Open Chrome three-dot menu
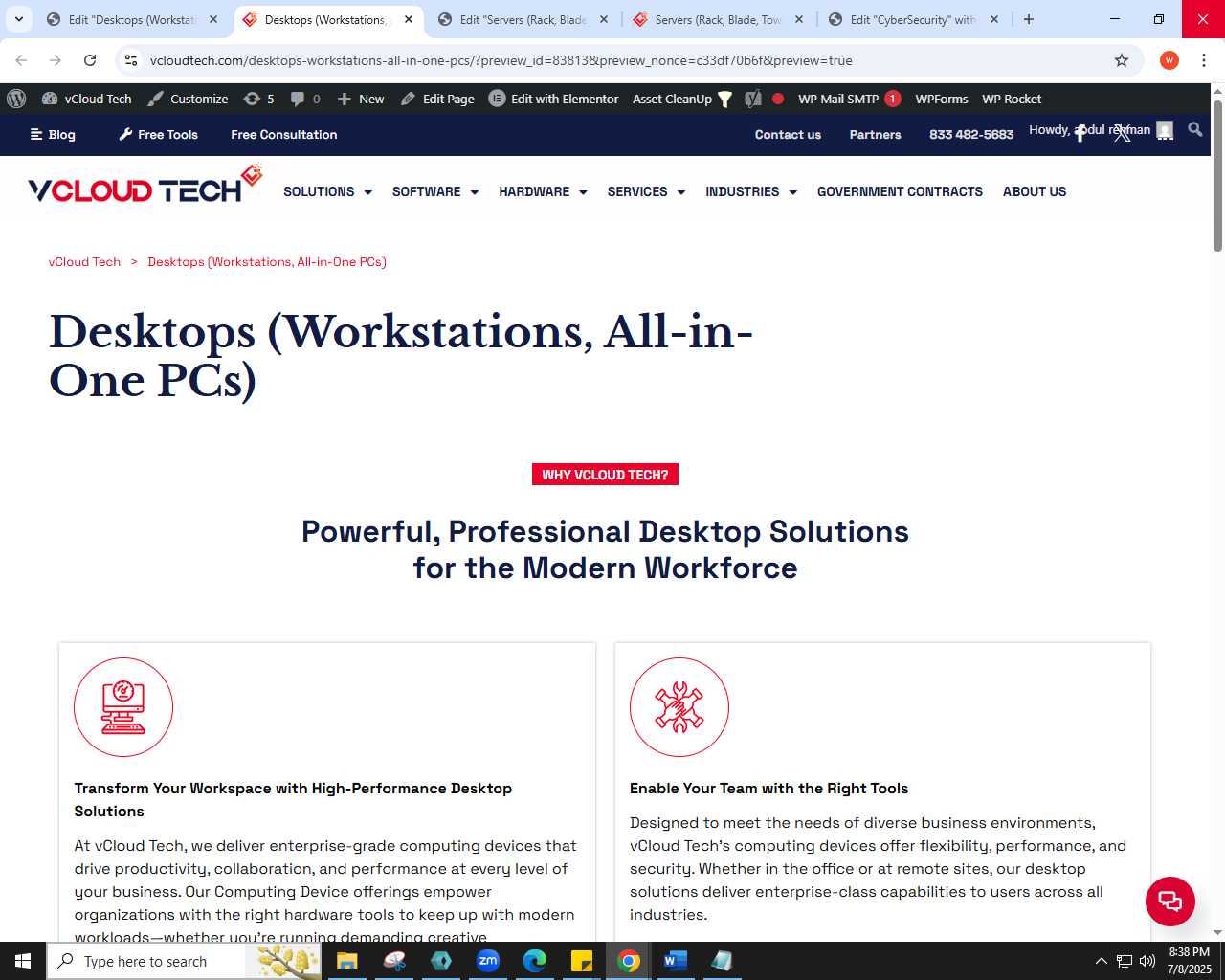The width and height of the screenshot is (1225, 980). (x=1204, y=60)
